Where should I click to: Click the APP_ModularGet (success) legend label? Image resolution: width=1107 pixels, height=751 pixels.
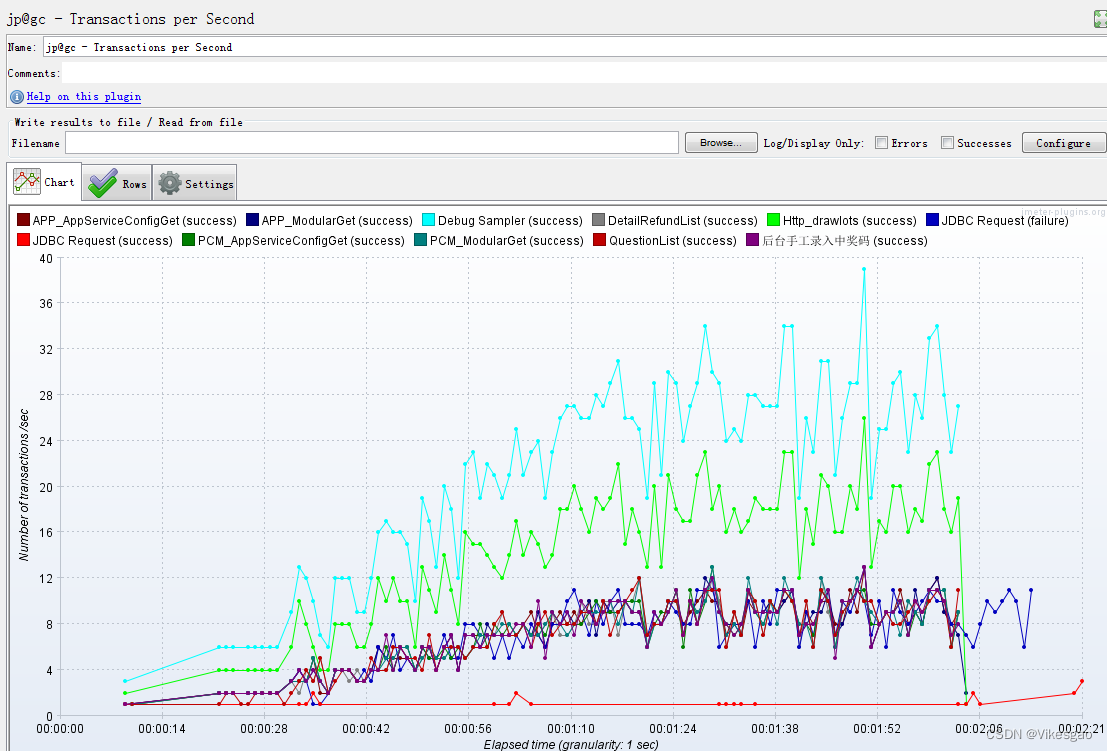(x=337, y=221)
